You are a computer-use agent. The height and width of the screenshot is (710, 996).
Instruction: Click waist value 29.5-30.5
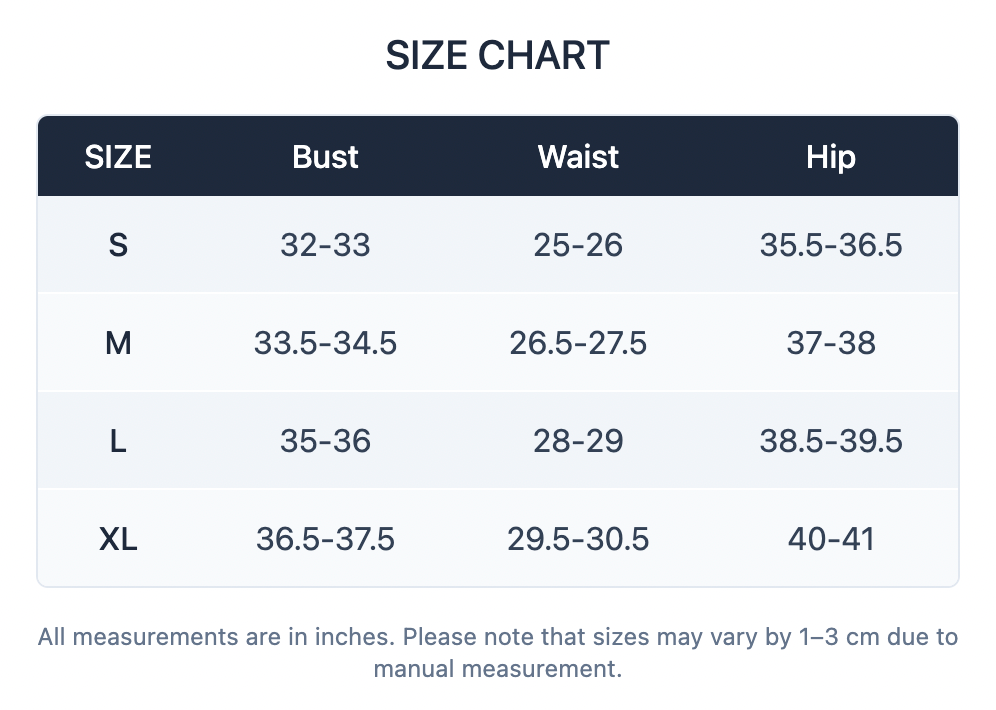578,539
